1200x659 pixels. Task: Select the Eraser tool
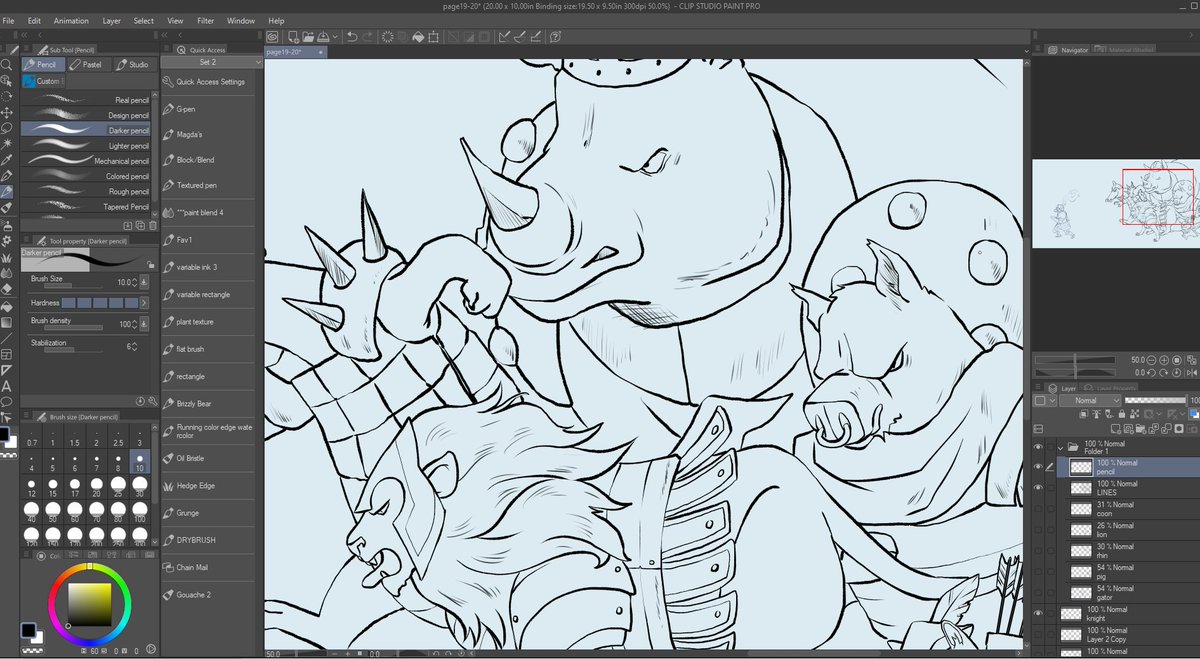6,288
